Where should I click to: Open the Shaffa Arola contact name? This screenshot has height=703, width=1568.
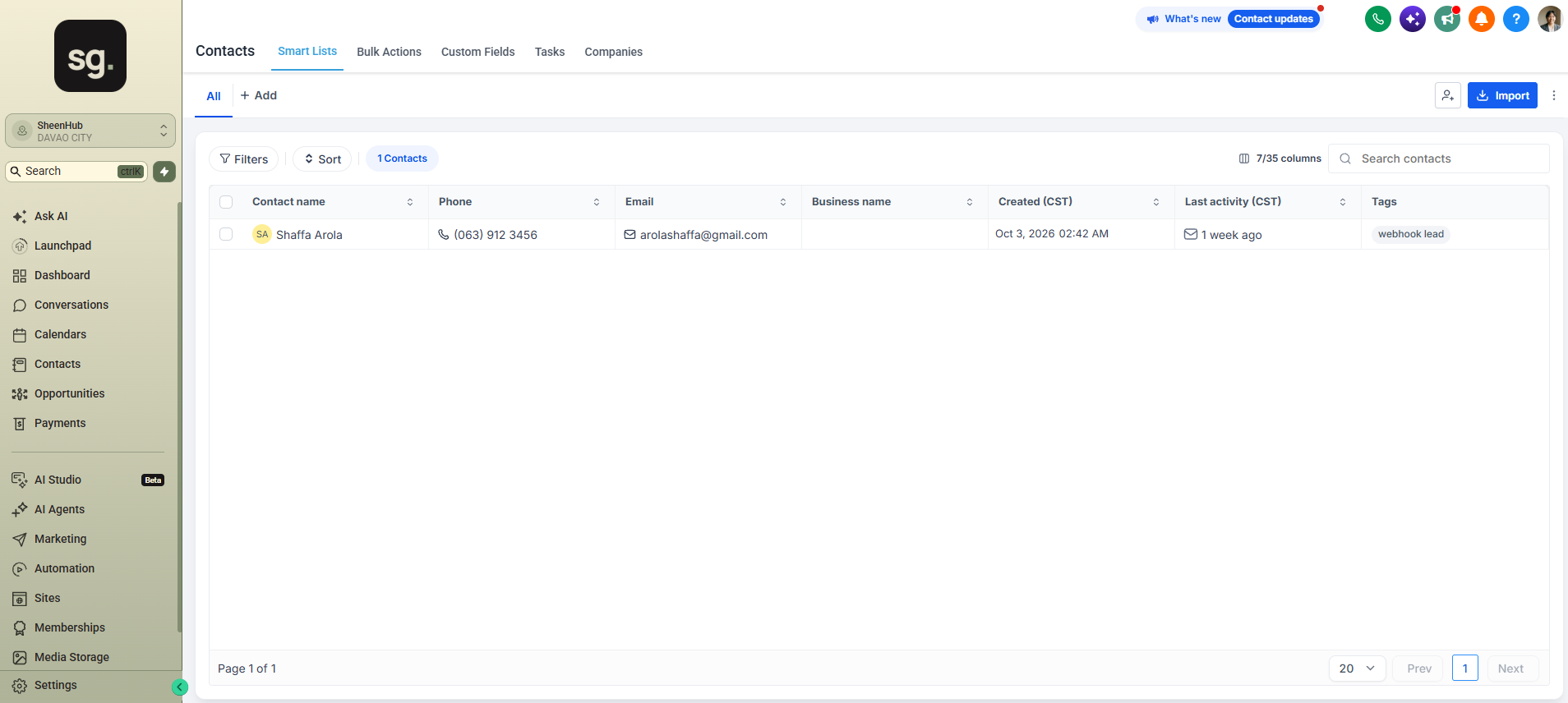coord(309,235)
